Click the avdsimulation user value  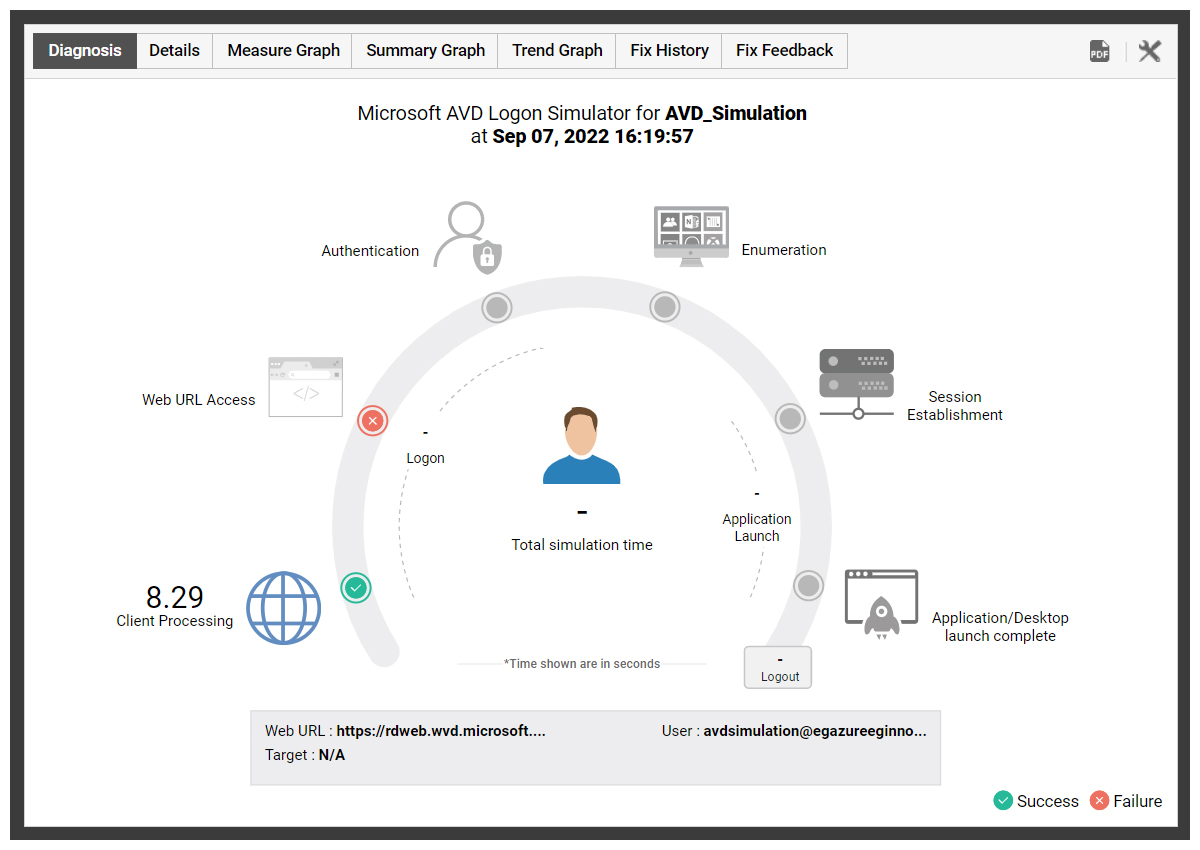point(815,731)
